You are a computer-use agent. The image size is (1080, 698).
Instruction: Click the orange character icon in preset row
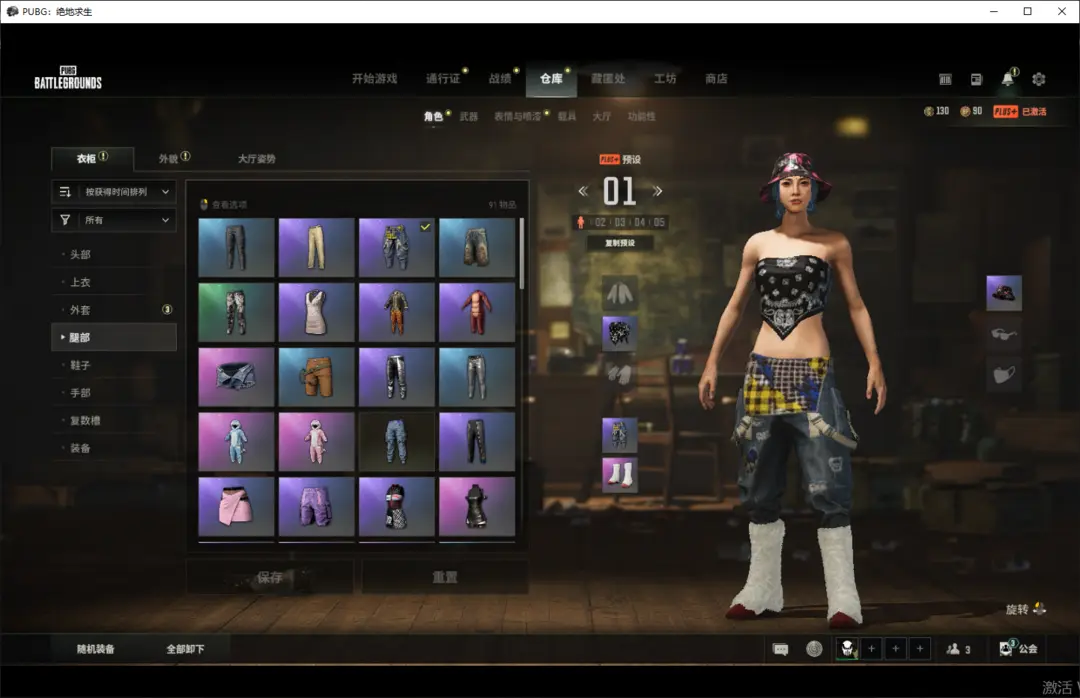[x=581, y=222]
